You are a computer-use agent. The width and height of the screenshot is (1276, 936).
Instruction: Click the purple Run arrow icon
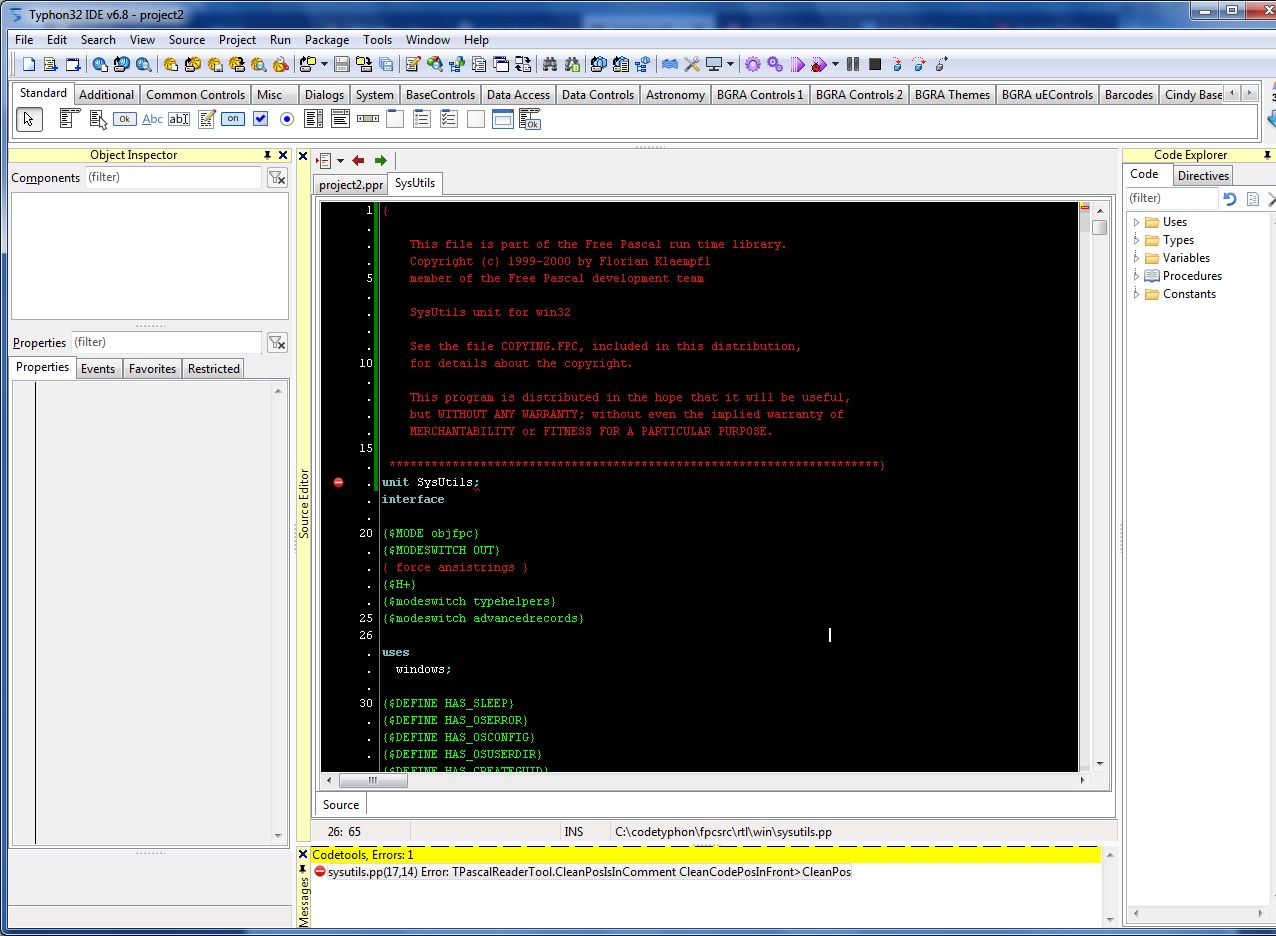click(x=797, y=64)
